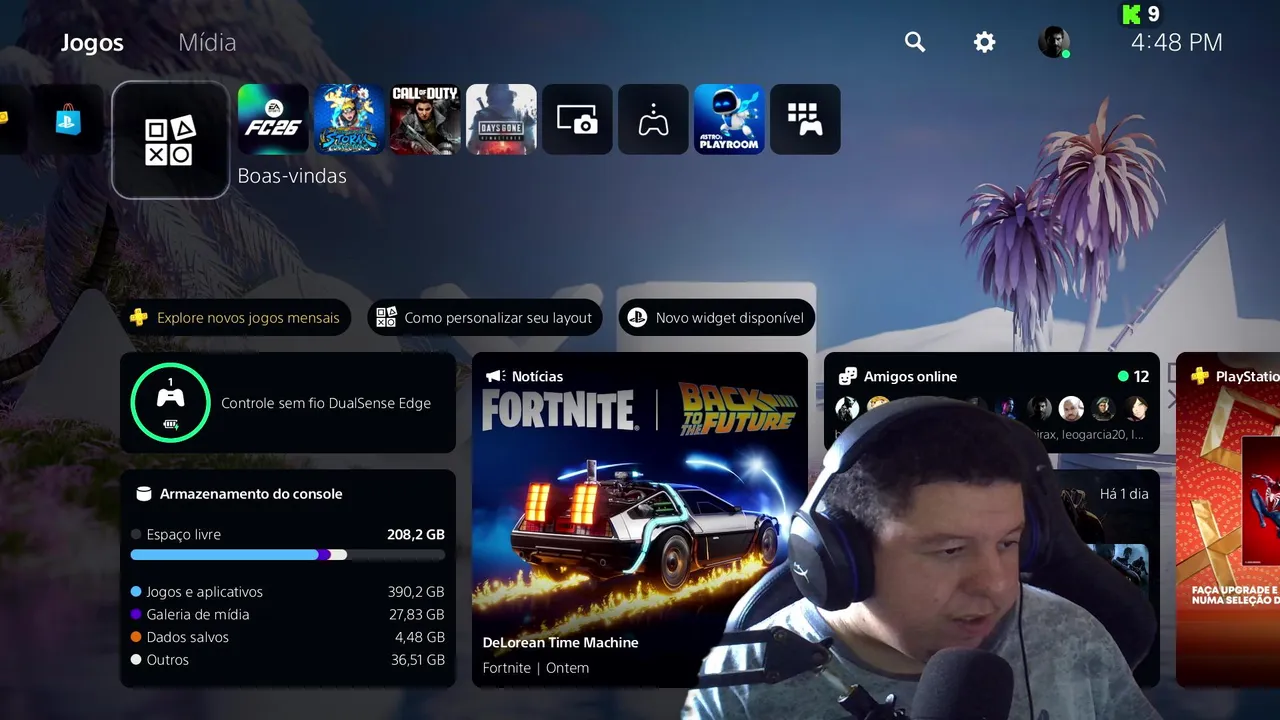Image resolution: width=1280 pixels, height=720 pixels.
Task: Open the controller accessories tile
Action: point(653,119)
